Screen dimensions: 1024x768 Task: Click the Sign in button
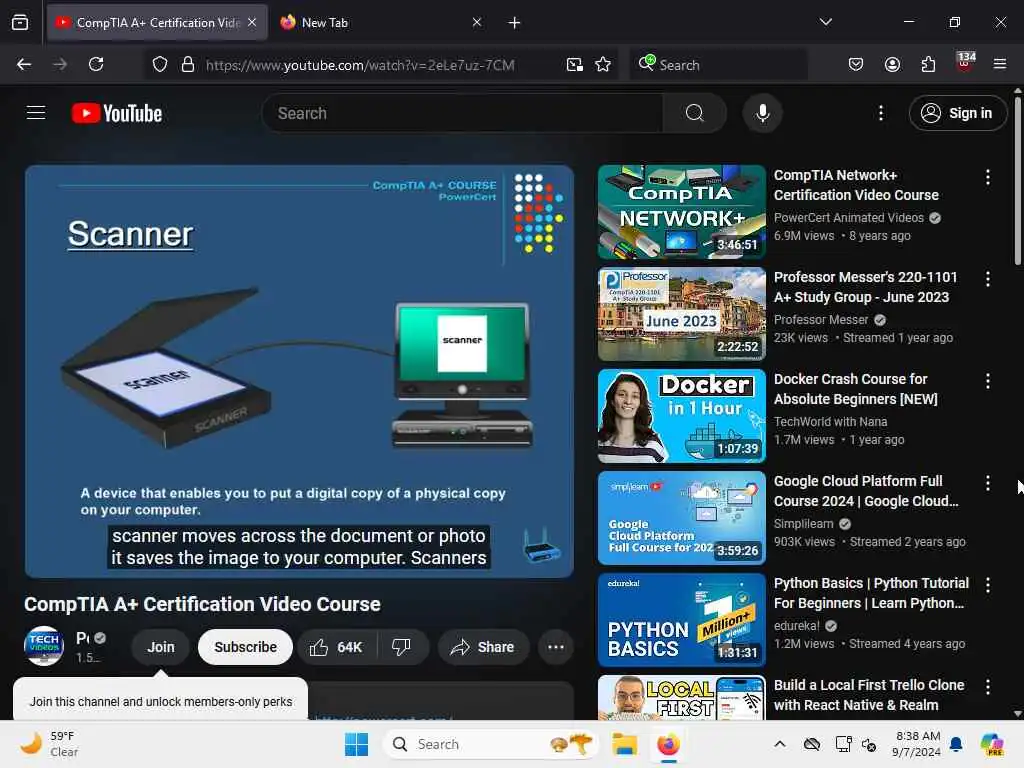(957, 113)
